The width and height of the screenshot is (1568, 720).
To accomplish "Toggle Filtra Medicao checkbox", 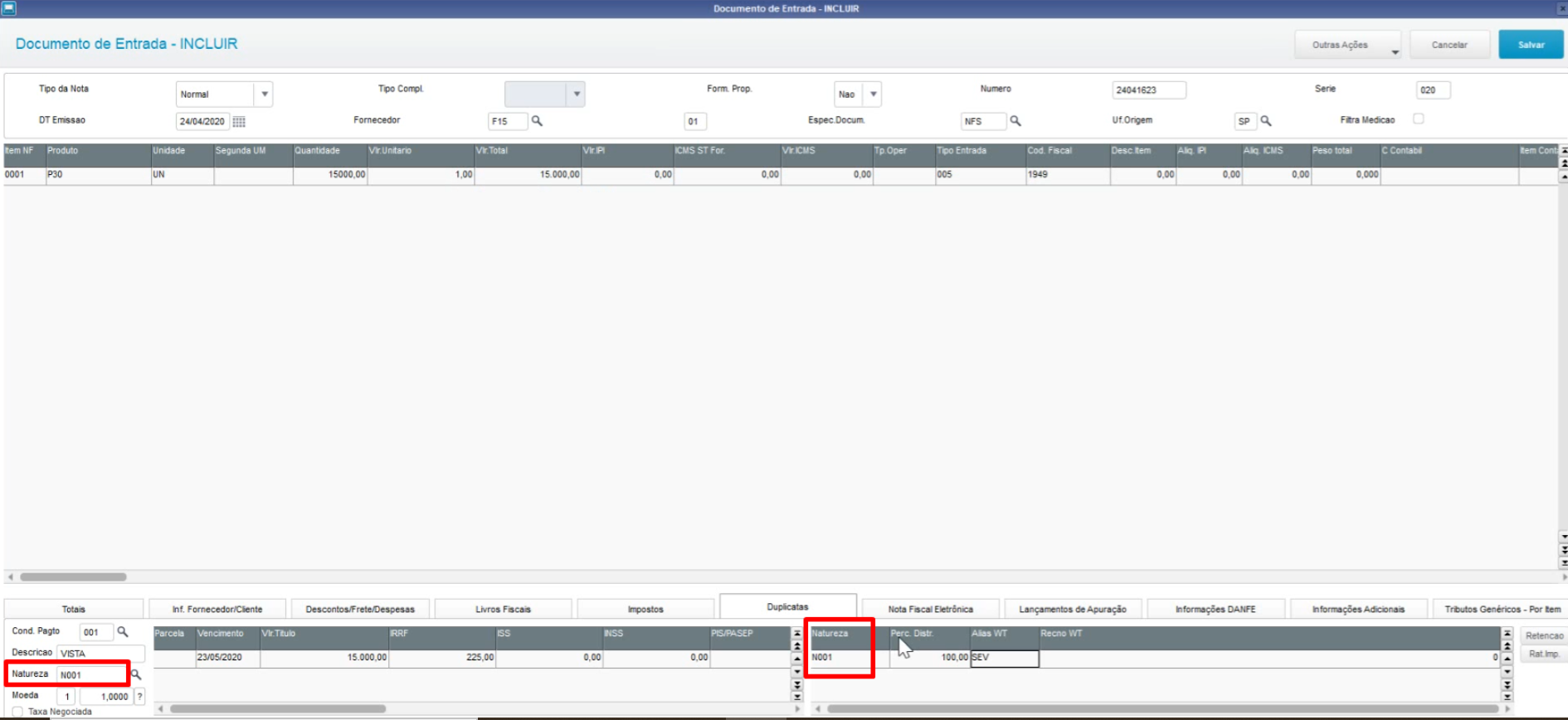I will click(x=1419, y=119).
